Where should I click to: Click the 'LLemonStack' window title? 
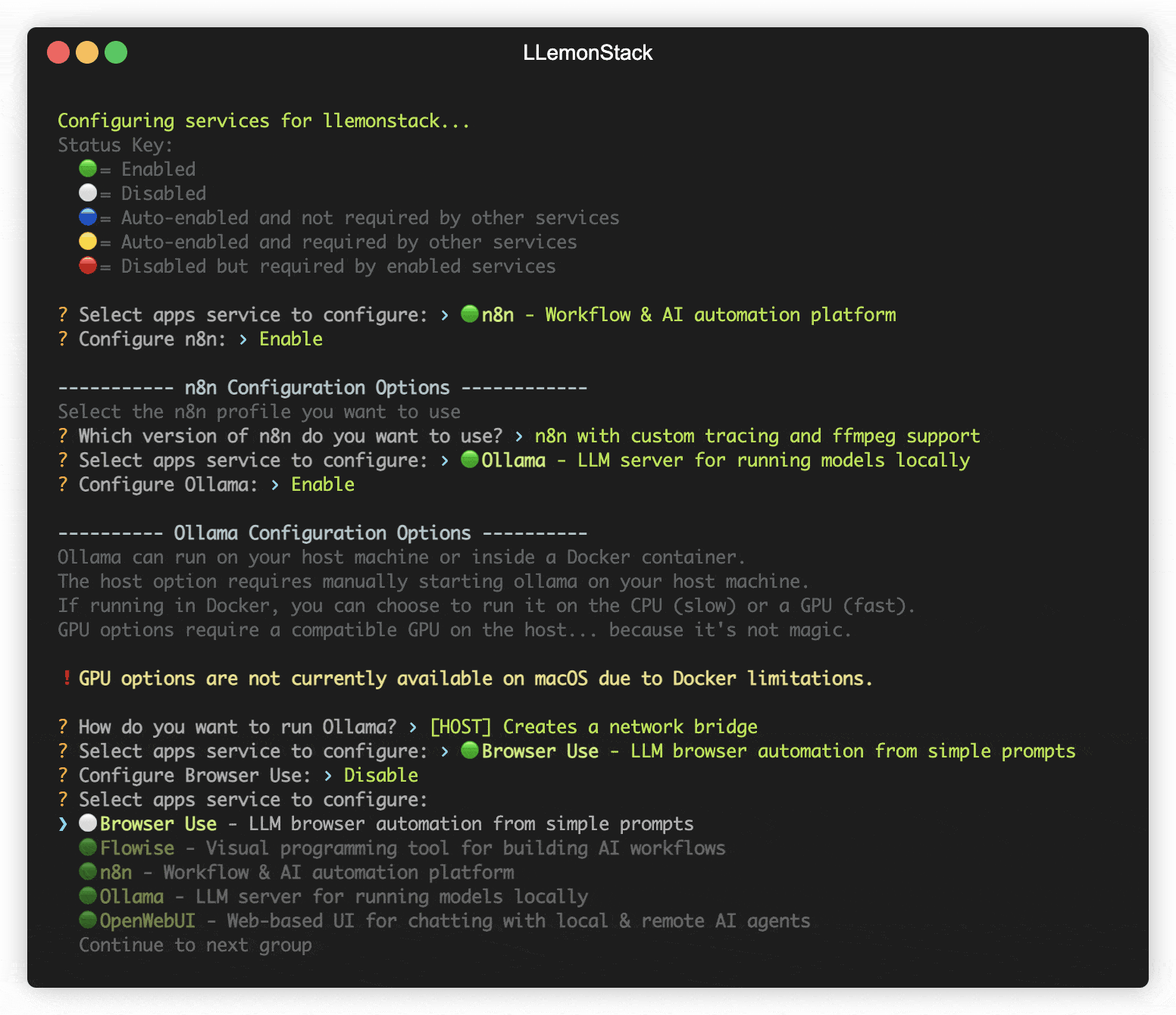point(588,52)
